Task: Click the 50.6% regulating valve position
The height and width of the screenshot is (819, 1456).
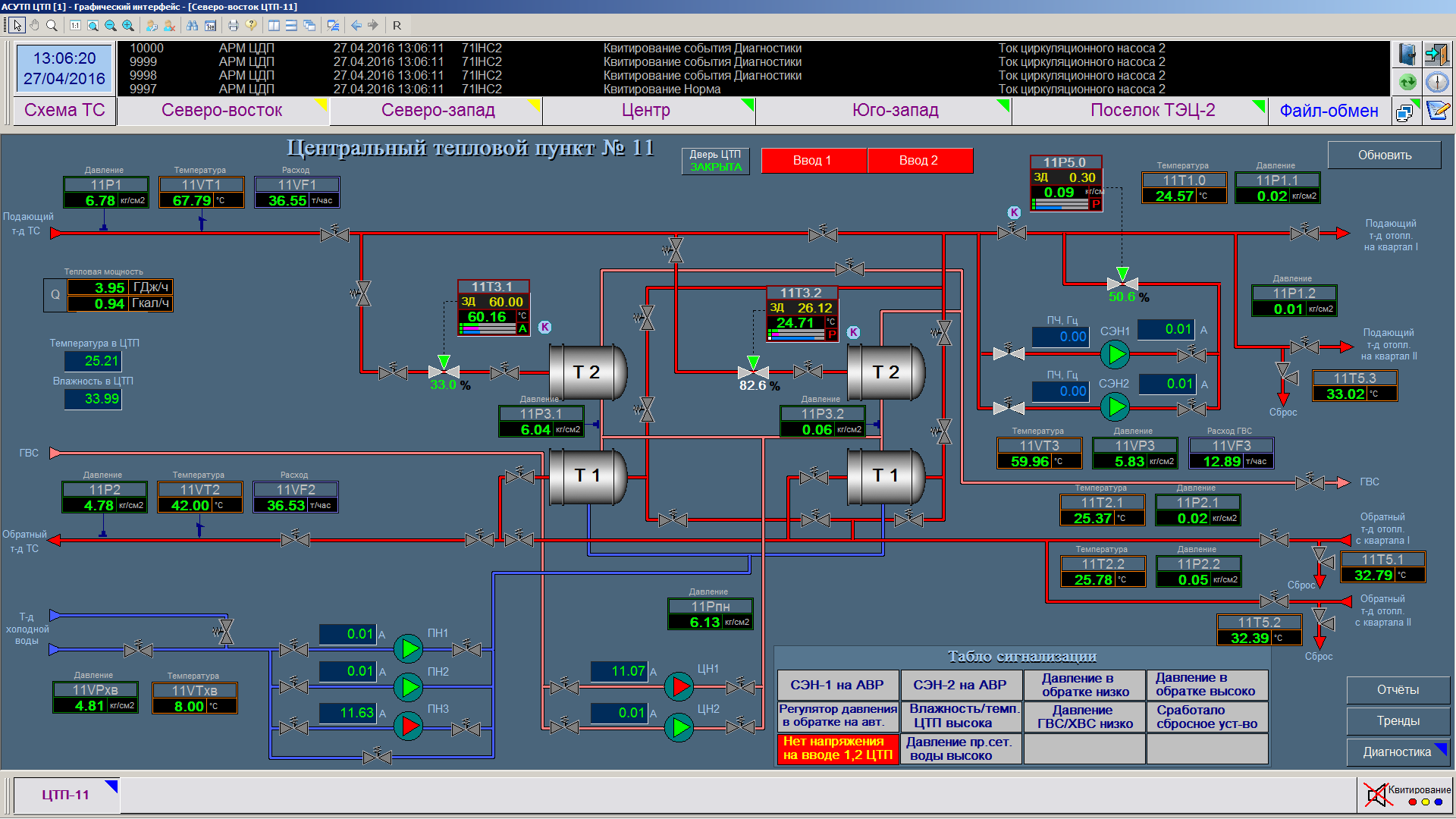Action: (1122, 297)
